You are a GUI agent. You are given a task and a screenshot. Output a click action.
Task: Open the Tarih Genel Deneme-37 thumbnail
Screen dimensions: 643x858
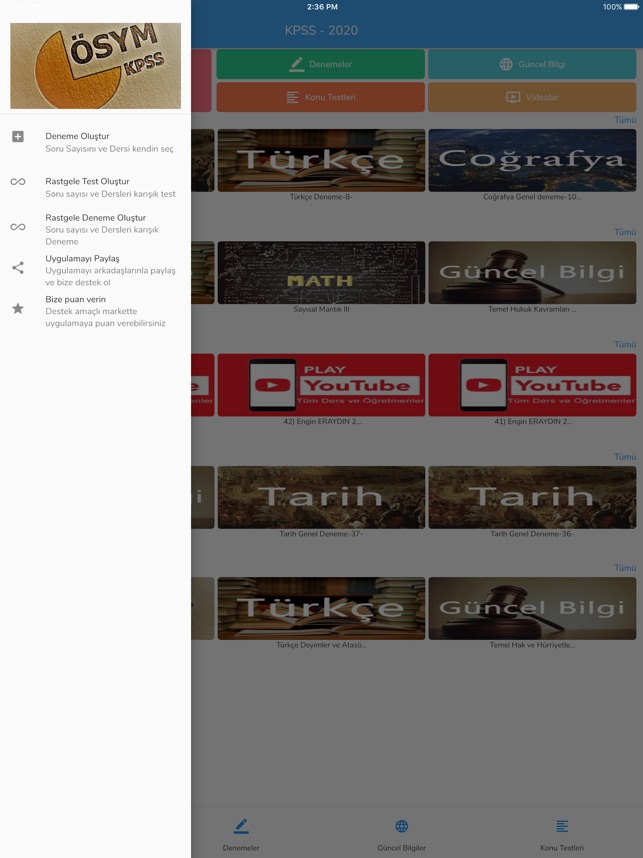pos(321,497)
